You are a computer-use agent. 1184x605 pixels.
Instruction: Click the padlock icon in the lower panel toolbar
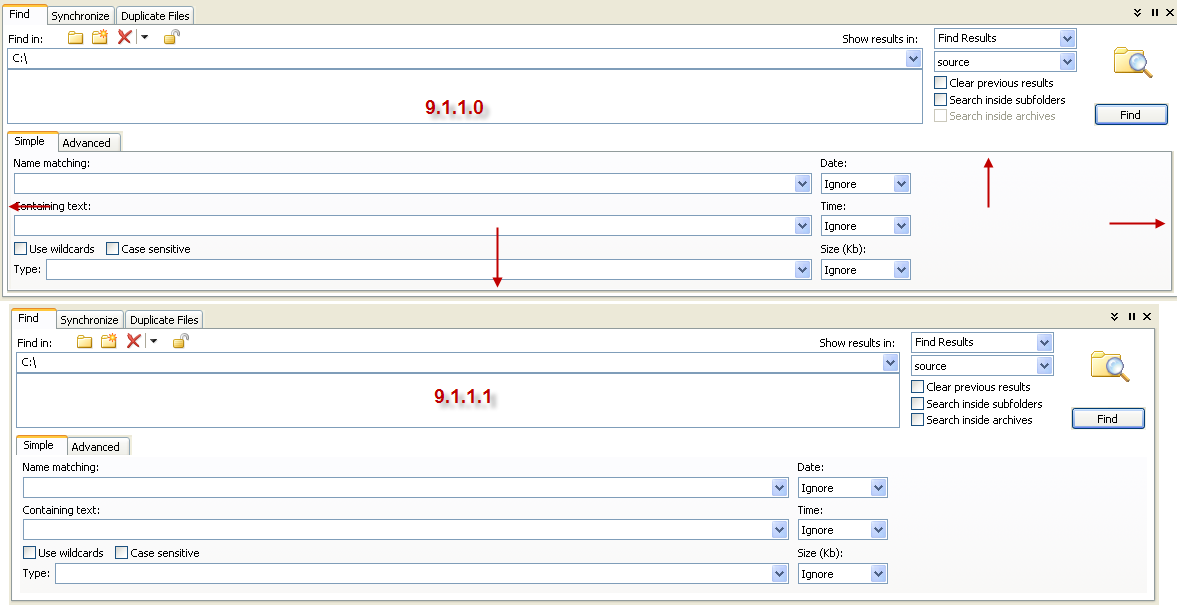click(181, 341)
